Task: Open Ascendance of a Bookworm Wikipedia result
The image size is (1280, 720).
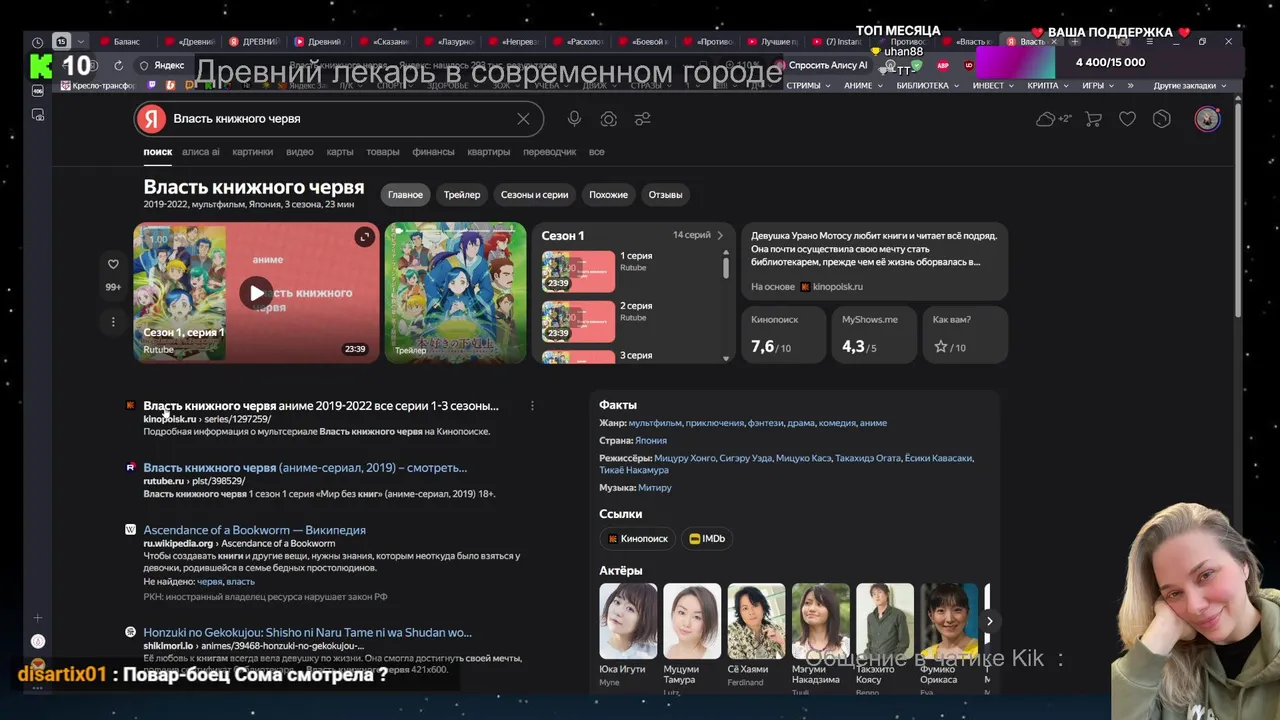Action: pyautogui.click(x=254, y=530)
